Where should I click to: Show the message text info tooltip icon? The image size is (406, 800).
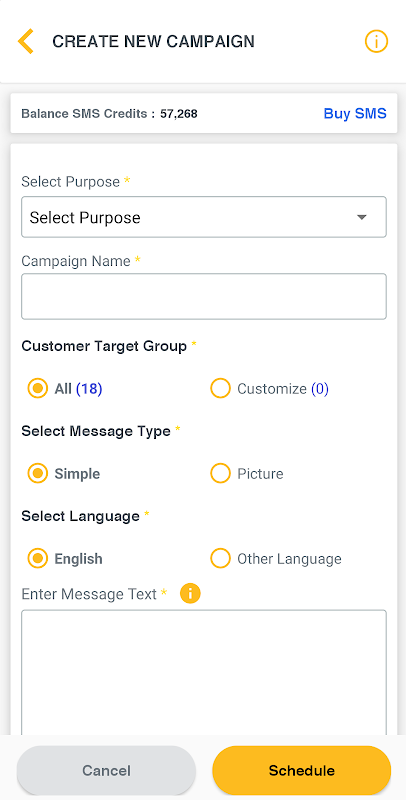tap(190, 593)
